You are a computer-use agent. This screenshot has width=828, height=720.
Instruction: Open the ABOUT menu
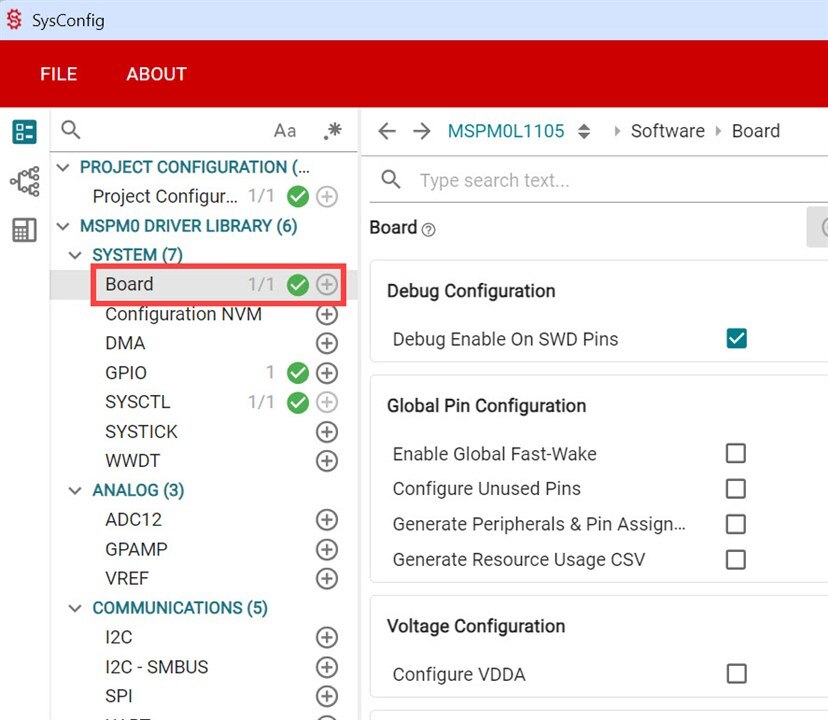pyautogui.click(x=156, y=74)
